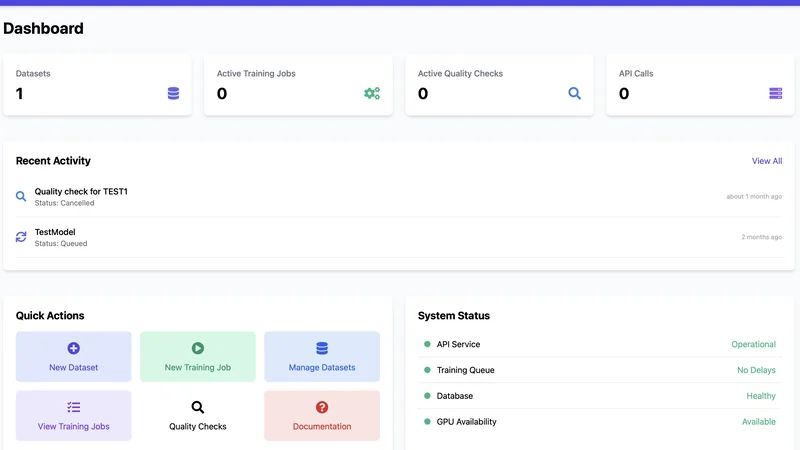
Task: Click the database icon on Datasets card
Action: 173,93
